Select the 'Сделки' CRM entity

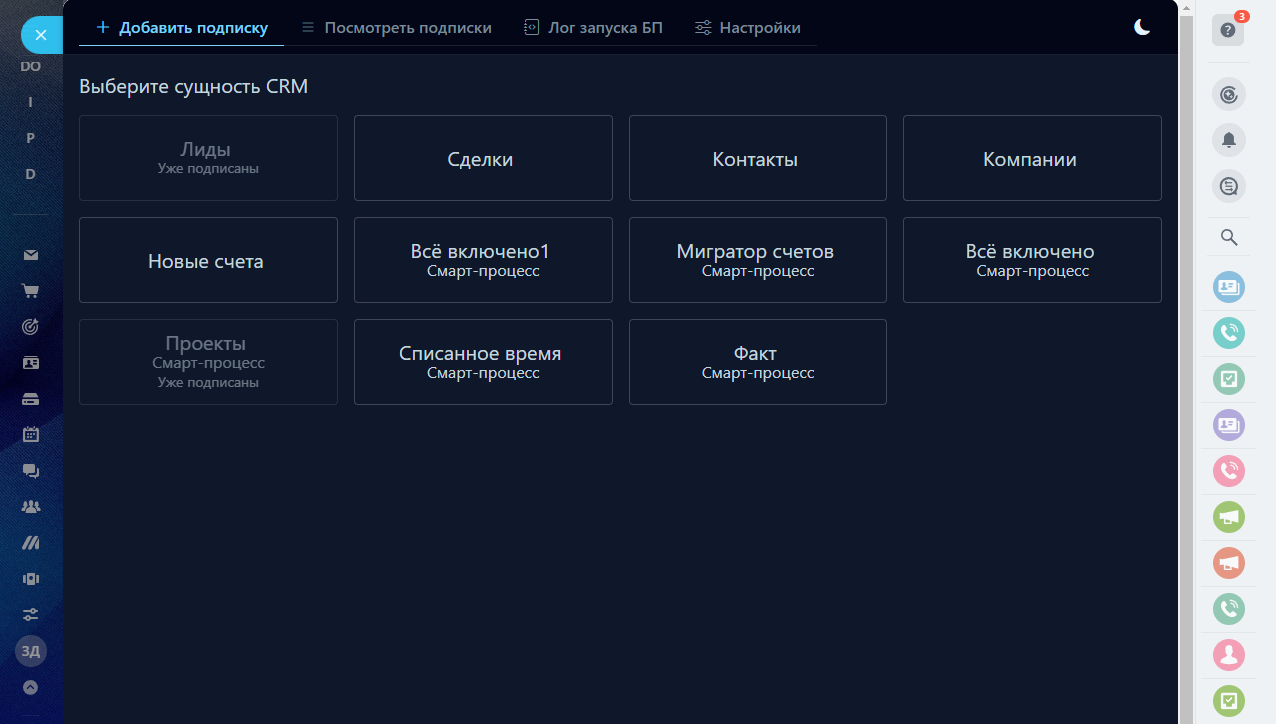(483, 158)
